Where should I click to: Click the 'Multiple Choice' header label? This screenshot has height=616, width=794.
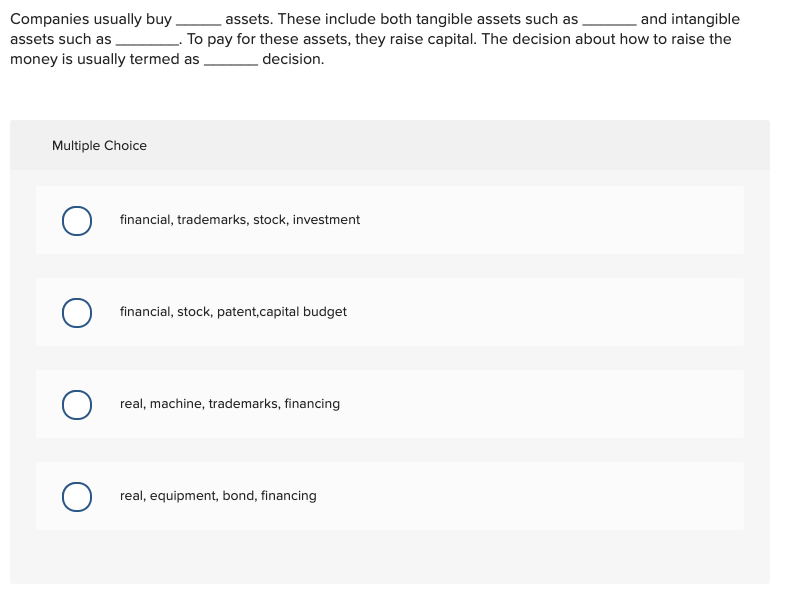click(x=99, y=146)
